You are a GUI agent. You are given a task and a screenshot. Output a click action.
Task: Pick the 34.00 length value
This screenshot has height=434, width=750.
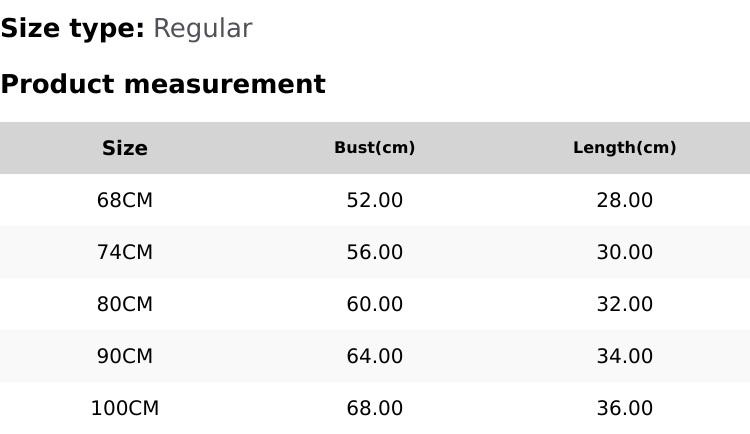coord(625,356)
